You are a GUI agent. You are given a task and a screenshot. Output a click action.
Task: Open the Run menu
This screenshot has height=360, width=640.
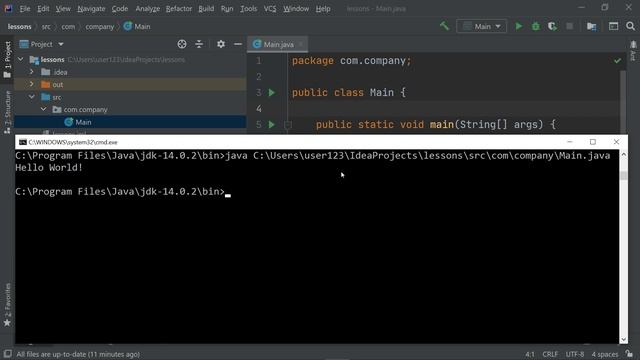[x=227, y=9]
